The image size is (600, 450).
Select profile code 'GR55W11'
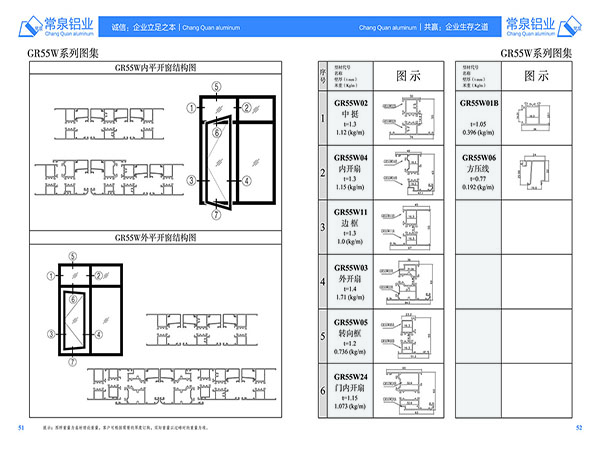[x=351, y=212]
